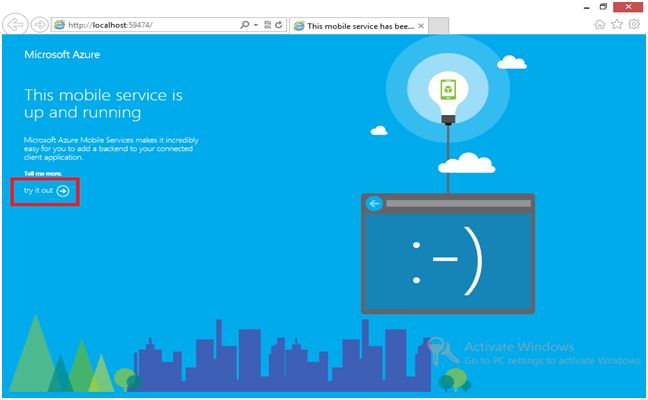
Task: Click the compatibility view icon in address bar
Action: pyautogui.click(x=268, y=25)
